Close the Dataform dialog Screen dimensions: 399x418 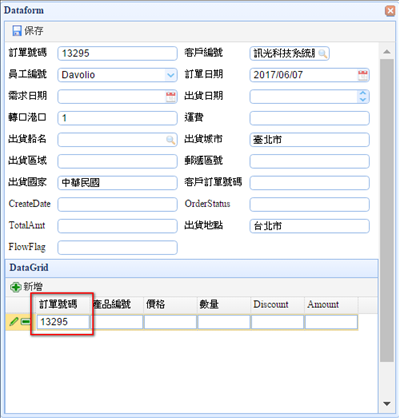[x=390, y=11]
